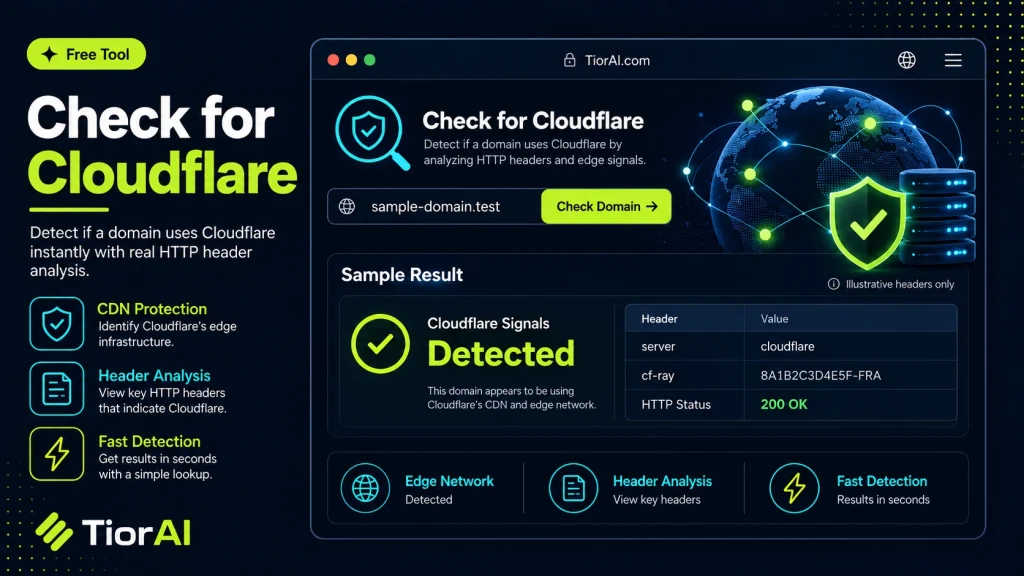The height and width of the screenshot is (576, 1024).
Task: Click the server rack illustration
Action: coord(938,217)
